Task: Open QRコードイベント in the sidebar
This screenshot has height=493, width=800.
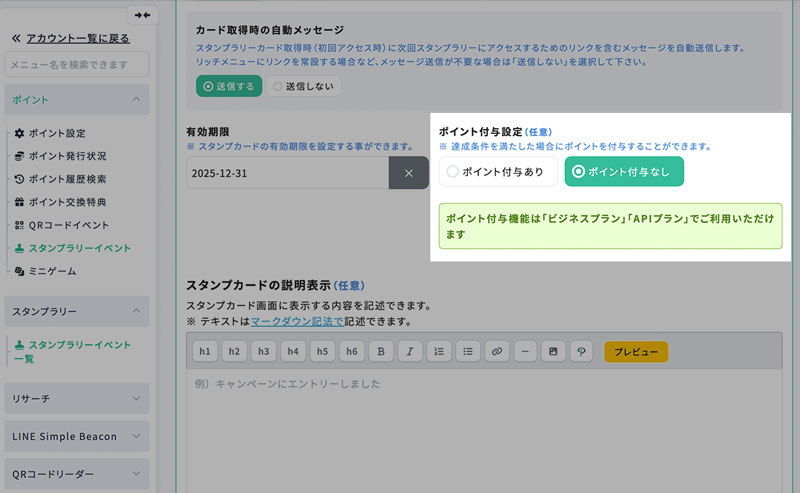Action: [69, 225]
